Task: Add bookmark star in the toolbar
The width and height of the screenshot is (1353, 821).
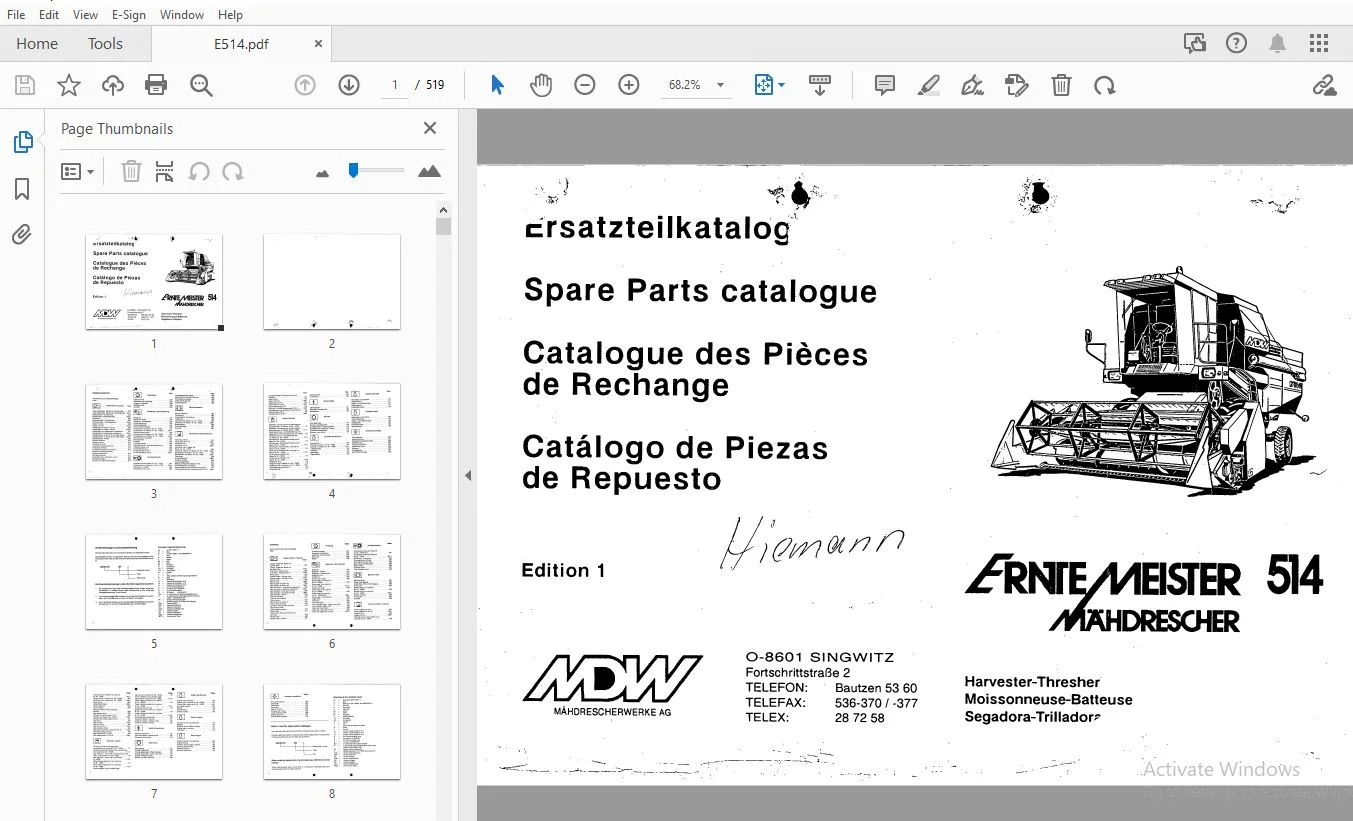Action: [x=69, y=86]
